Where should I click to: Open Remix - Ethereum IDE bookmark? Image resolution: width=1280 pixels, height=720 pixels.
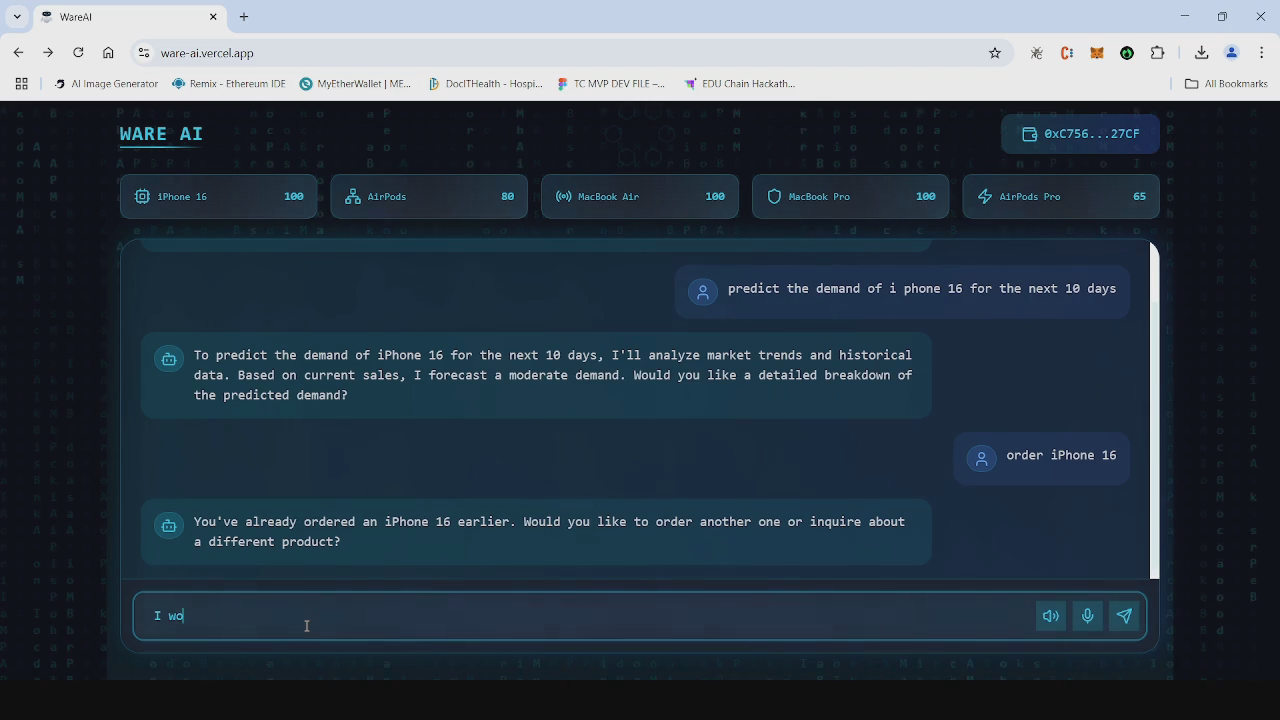tap(229, 84)
